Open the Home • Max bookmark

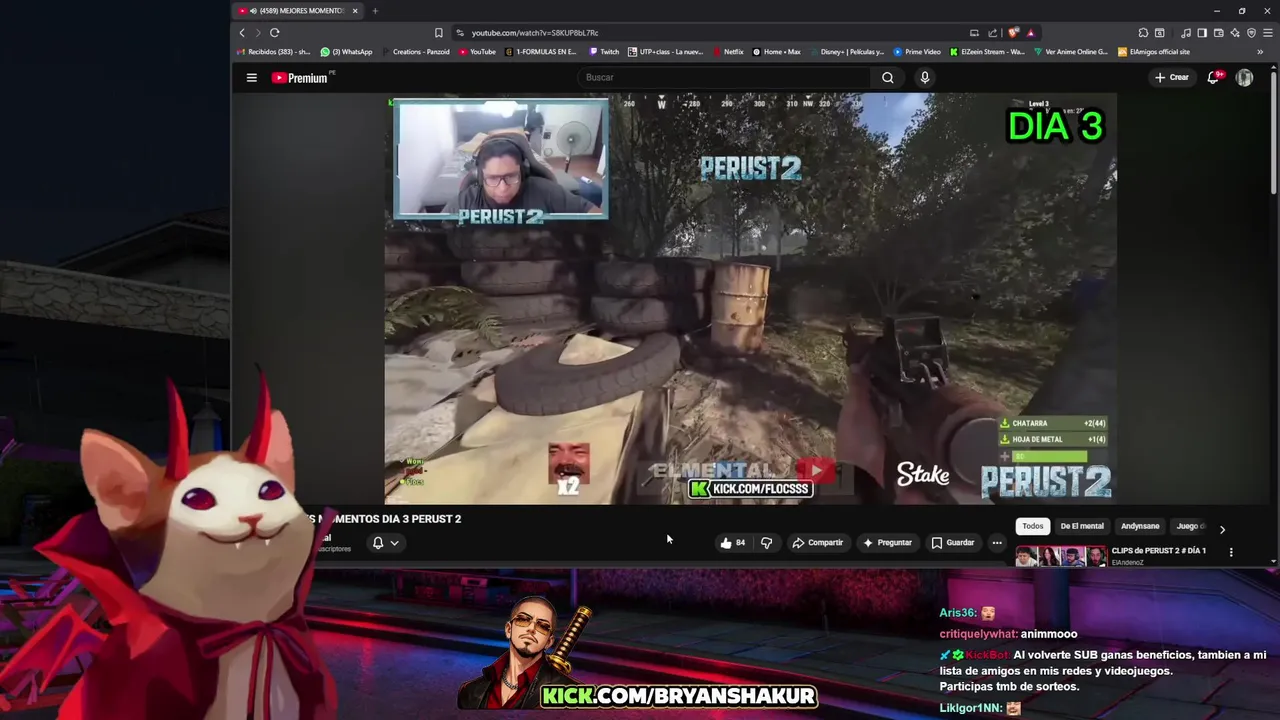[777, 52]
